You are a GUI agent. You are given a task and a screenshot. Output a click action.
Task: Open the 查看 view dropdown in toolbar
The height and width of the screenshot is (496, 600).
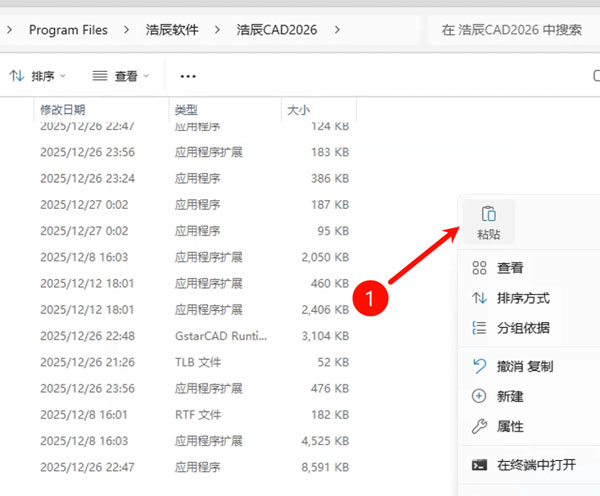coord(121,76)
